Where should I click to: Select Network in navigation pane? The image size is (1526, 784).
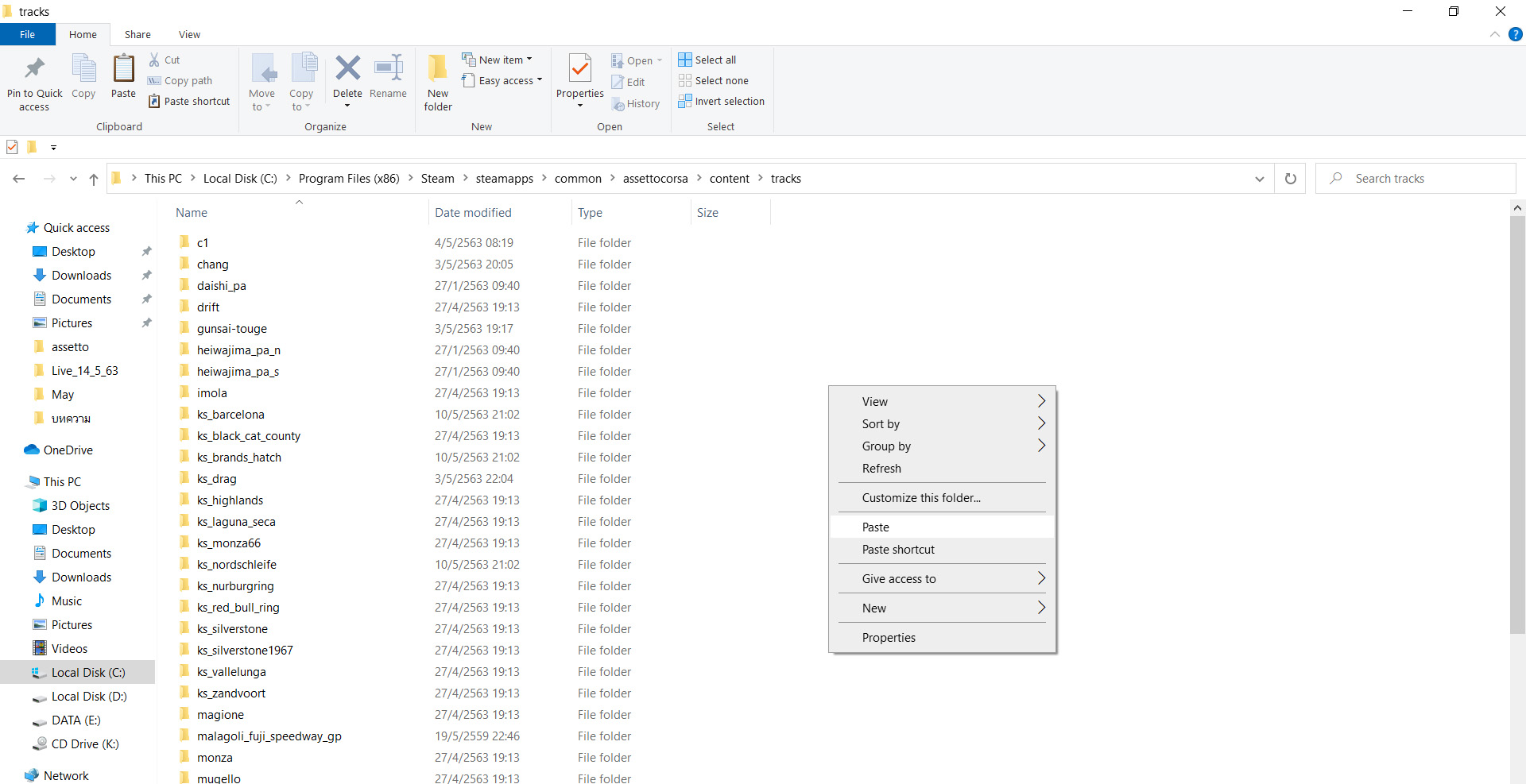coord(66,775)
